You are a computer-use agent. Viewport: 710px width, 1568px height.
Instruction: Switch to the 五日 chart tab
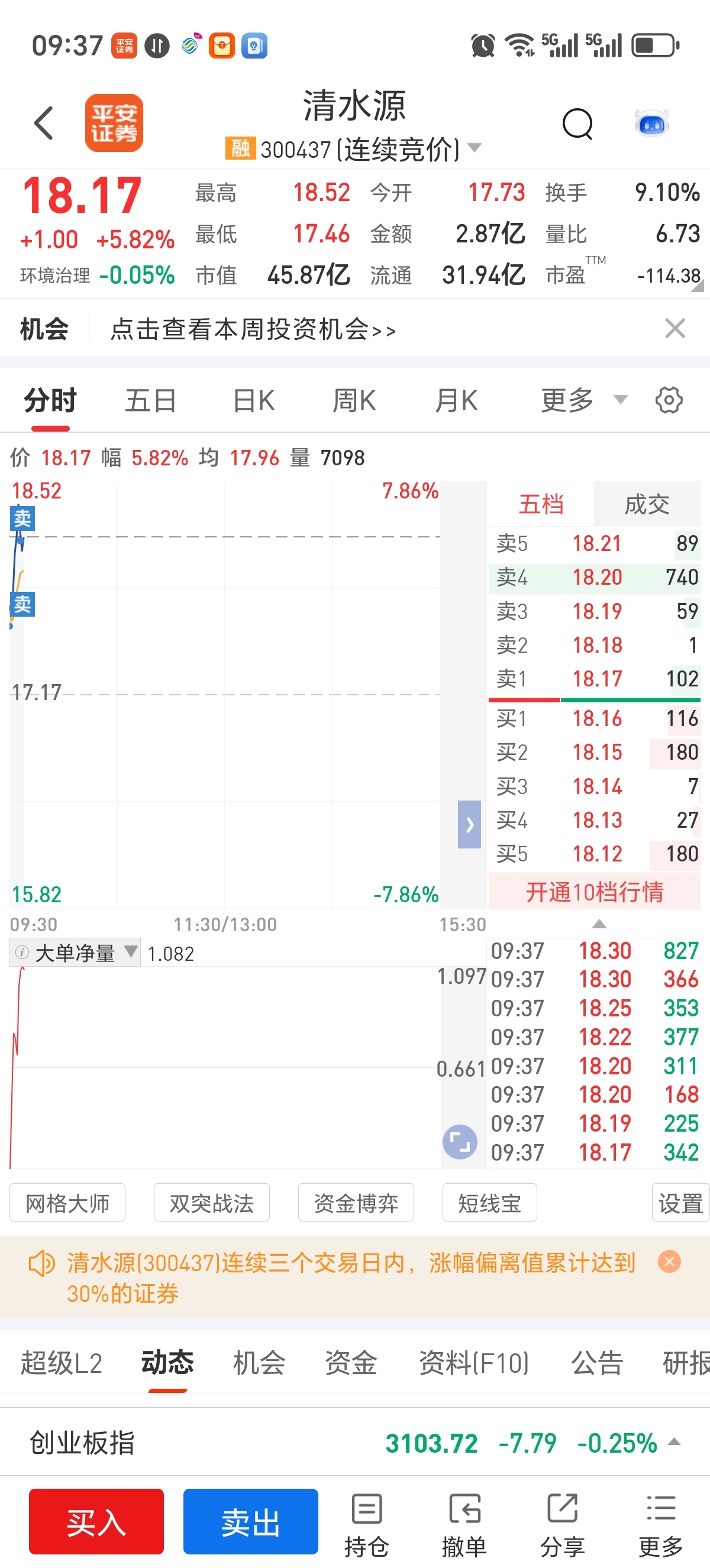[151, 400]
